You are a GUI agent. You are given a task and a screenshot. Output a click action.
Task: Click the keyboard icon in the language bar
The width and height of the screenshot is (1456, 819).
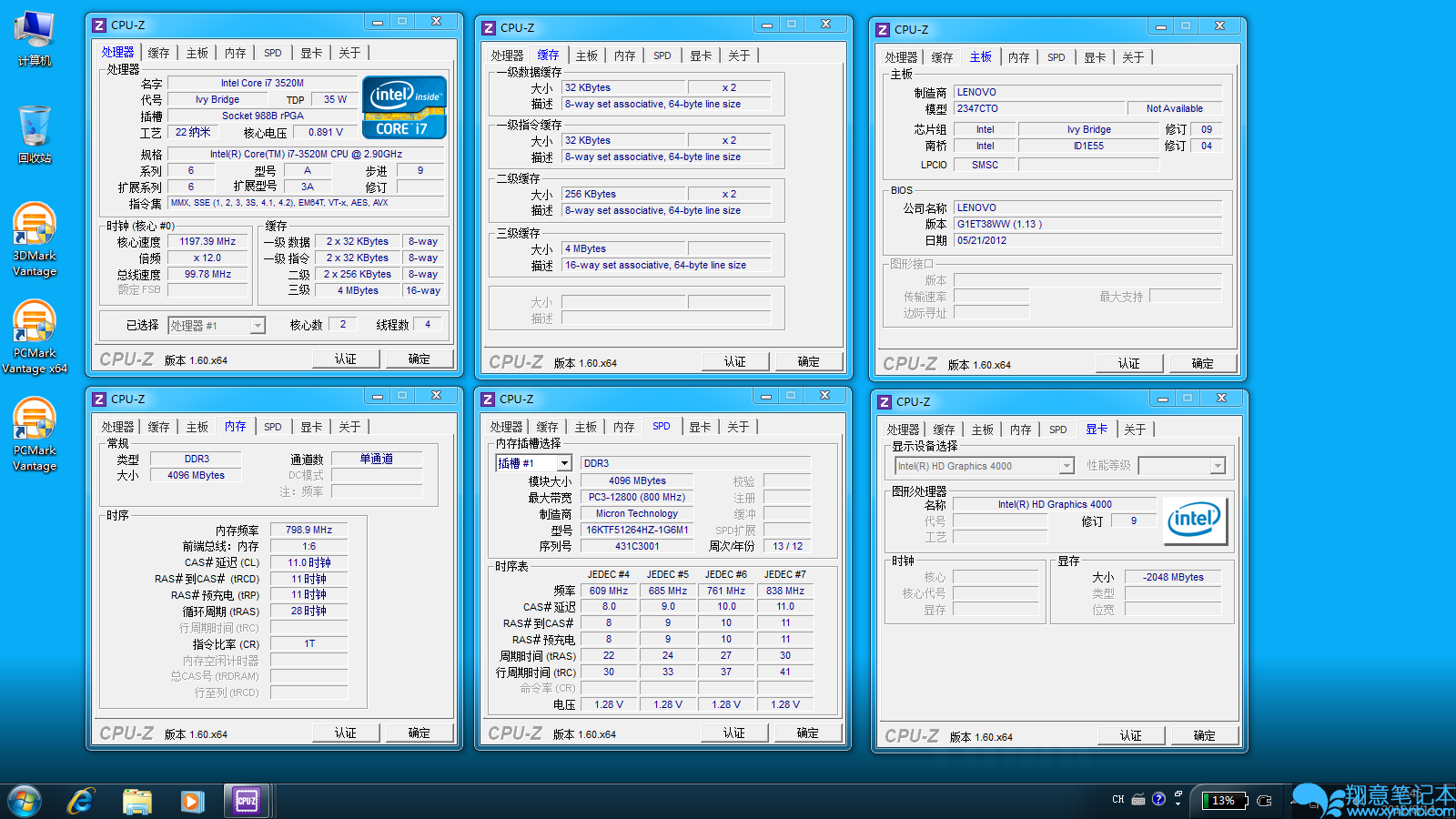pos(1138,800)
